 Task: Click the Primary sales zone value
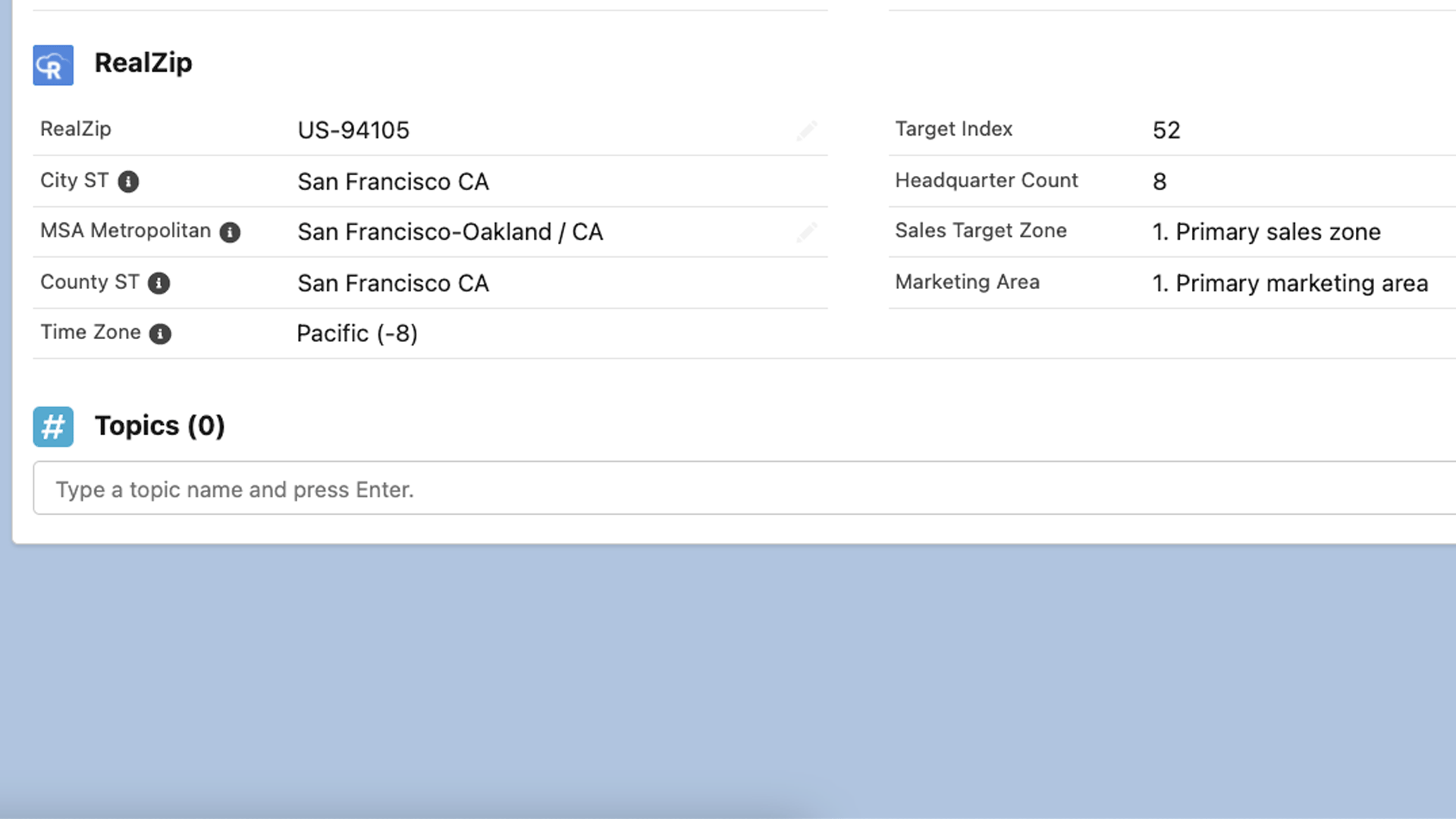click(1266, 232)
